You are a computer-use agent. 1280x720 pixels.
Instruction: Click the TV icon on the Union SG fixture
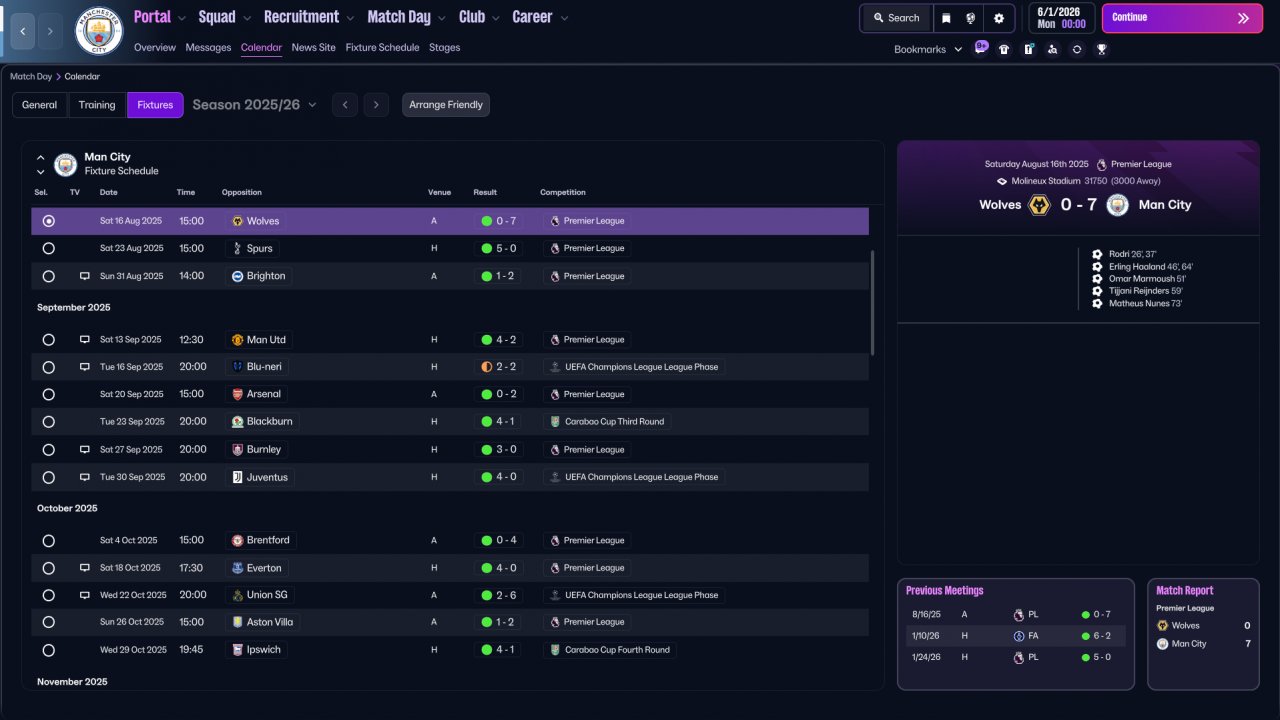[x=85, y=595]
